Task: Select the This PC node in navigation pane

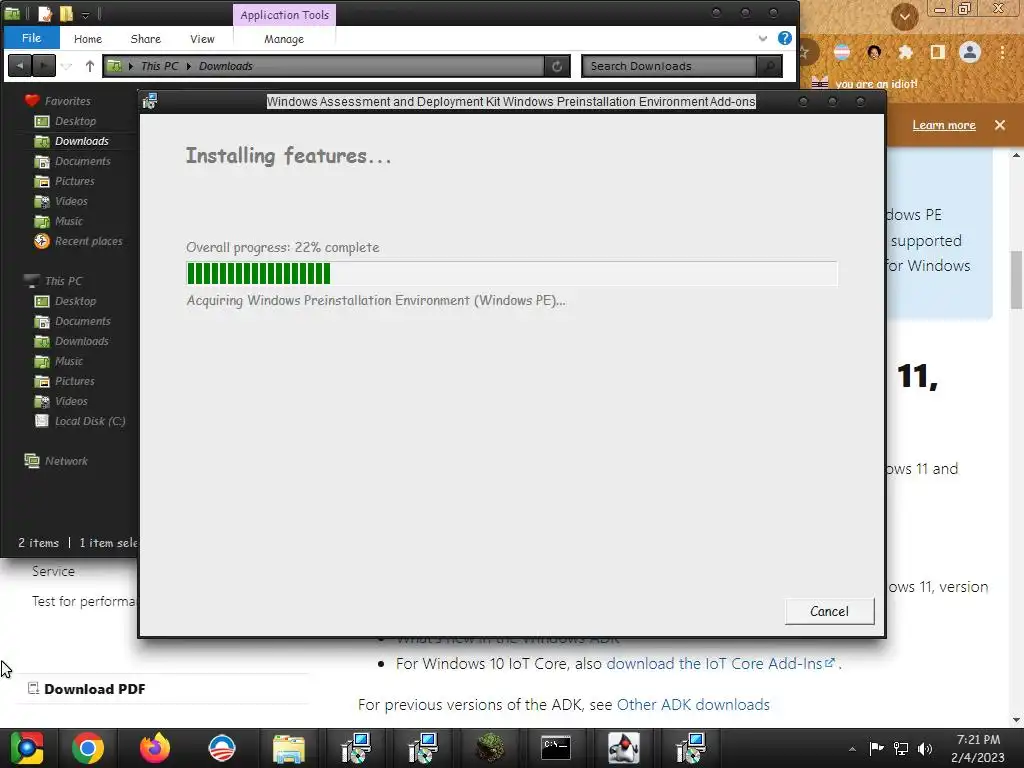Action: pos(63,281)
